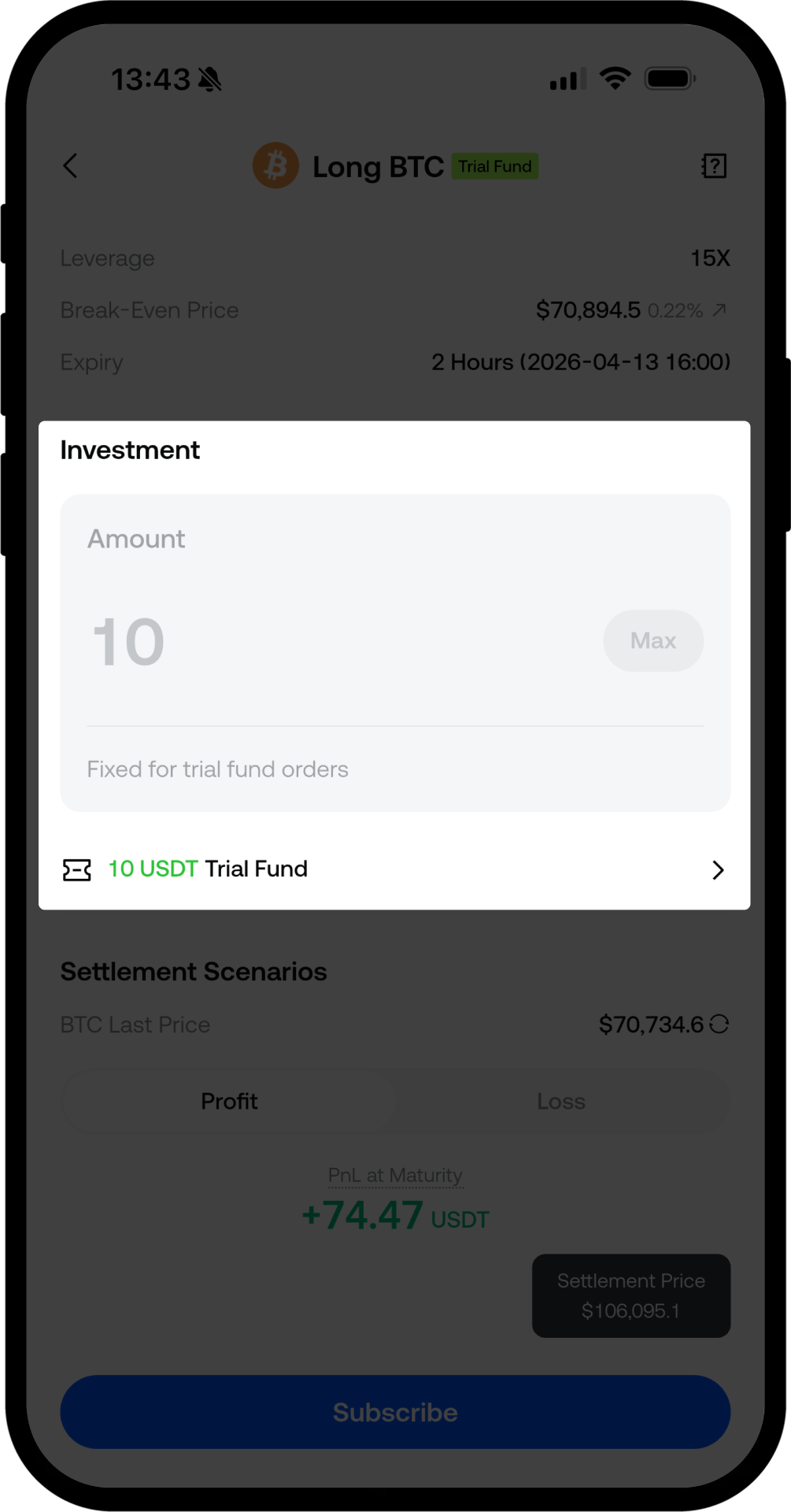Expand the Trial Fund chevron

(718, 869)
